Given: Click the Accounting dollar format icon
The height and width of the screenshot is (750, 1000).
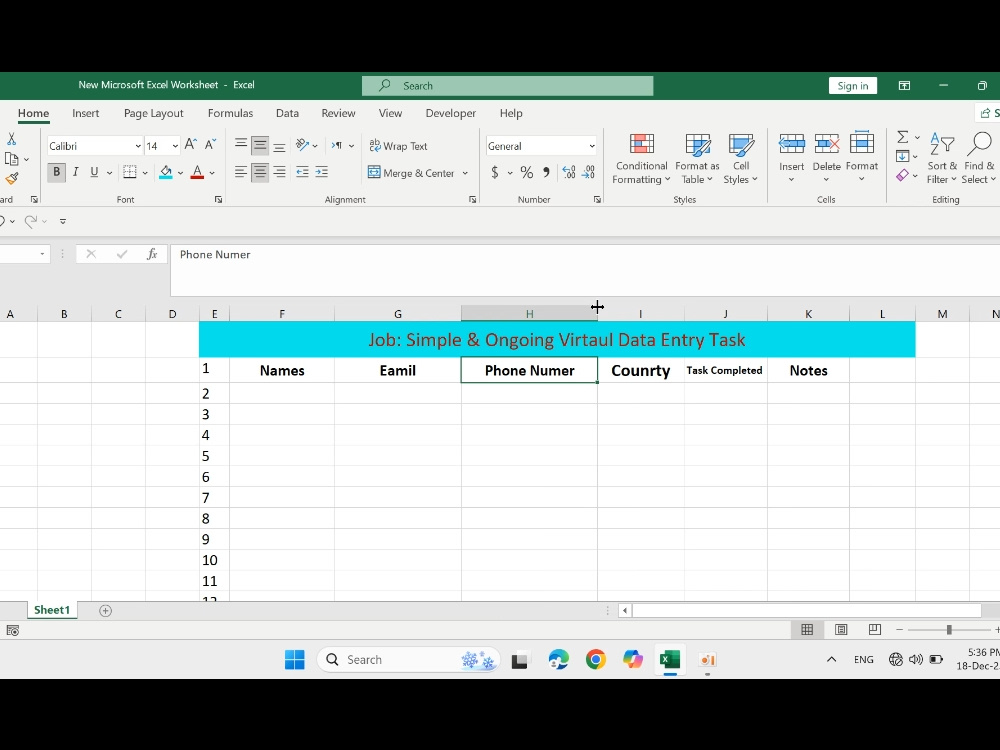Looking at the screenshot, I should 495,172.
